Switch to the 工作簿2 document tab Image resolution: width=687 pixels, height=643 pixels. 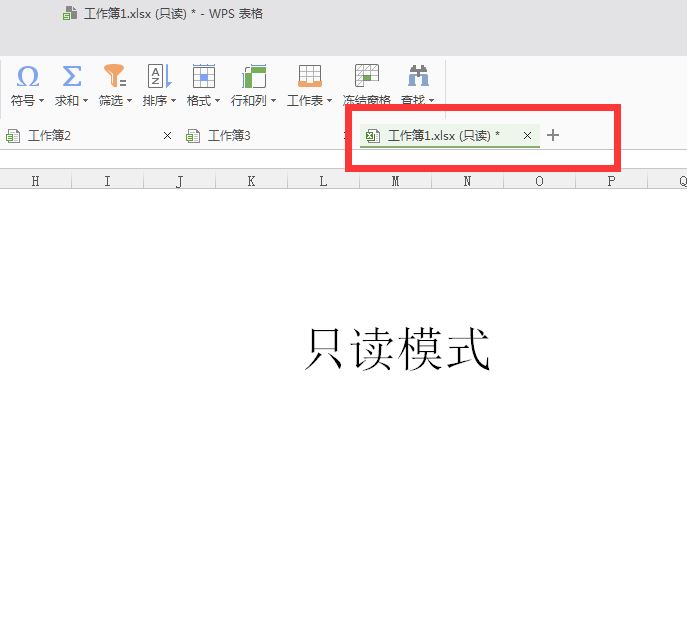pos(89,136)
